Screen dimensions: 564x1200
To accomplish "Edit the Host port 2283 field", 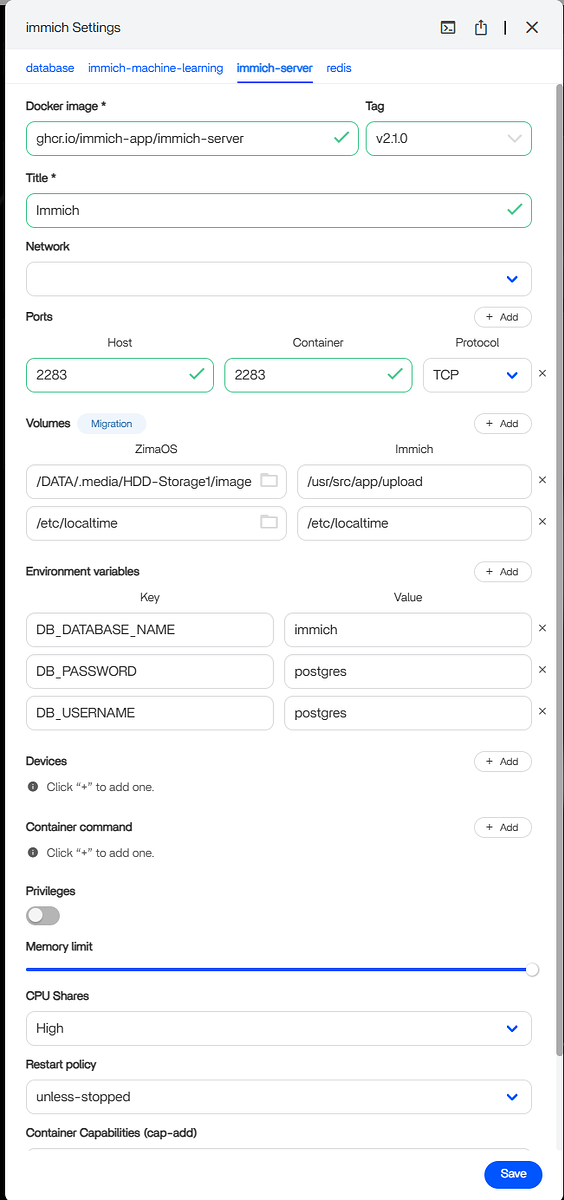I will tap(120, 375).
